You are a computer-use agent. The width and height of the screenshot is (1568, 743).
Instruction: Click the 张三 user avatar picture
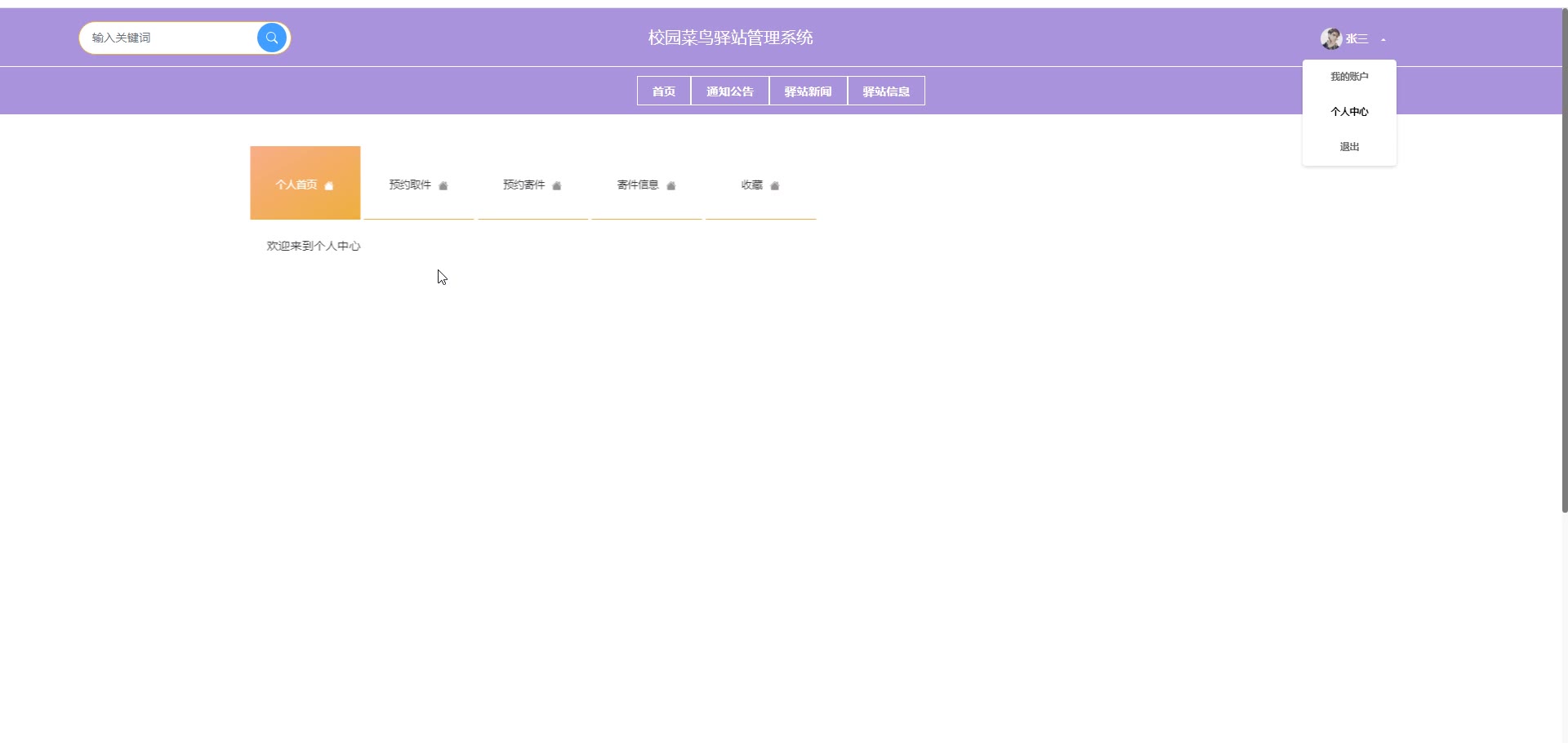point(1331,38)
